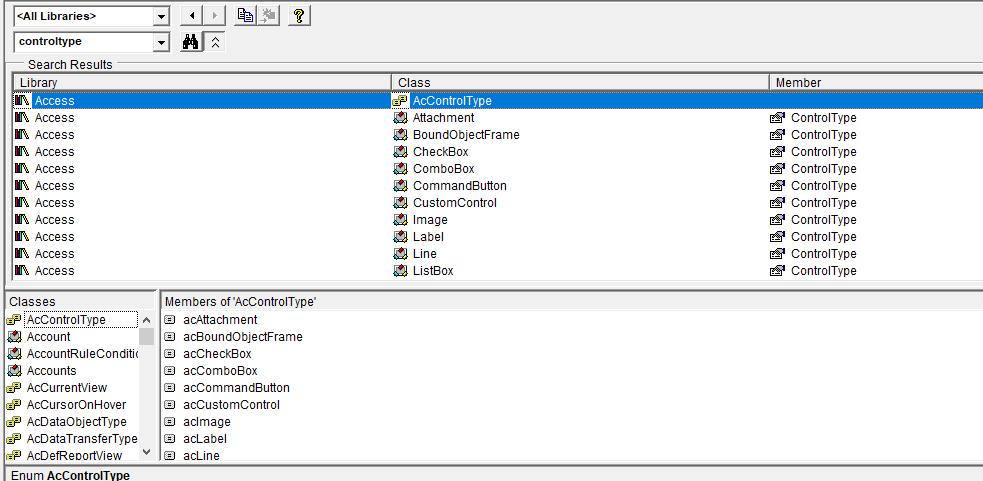This screenshot has height=481, width=983.
Task: Select Accounts in Classes list
Action: pyautogui.click(x=51, y=371)
